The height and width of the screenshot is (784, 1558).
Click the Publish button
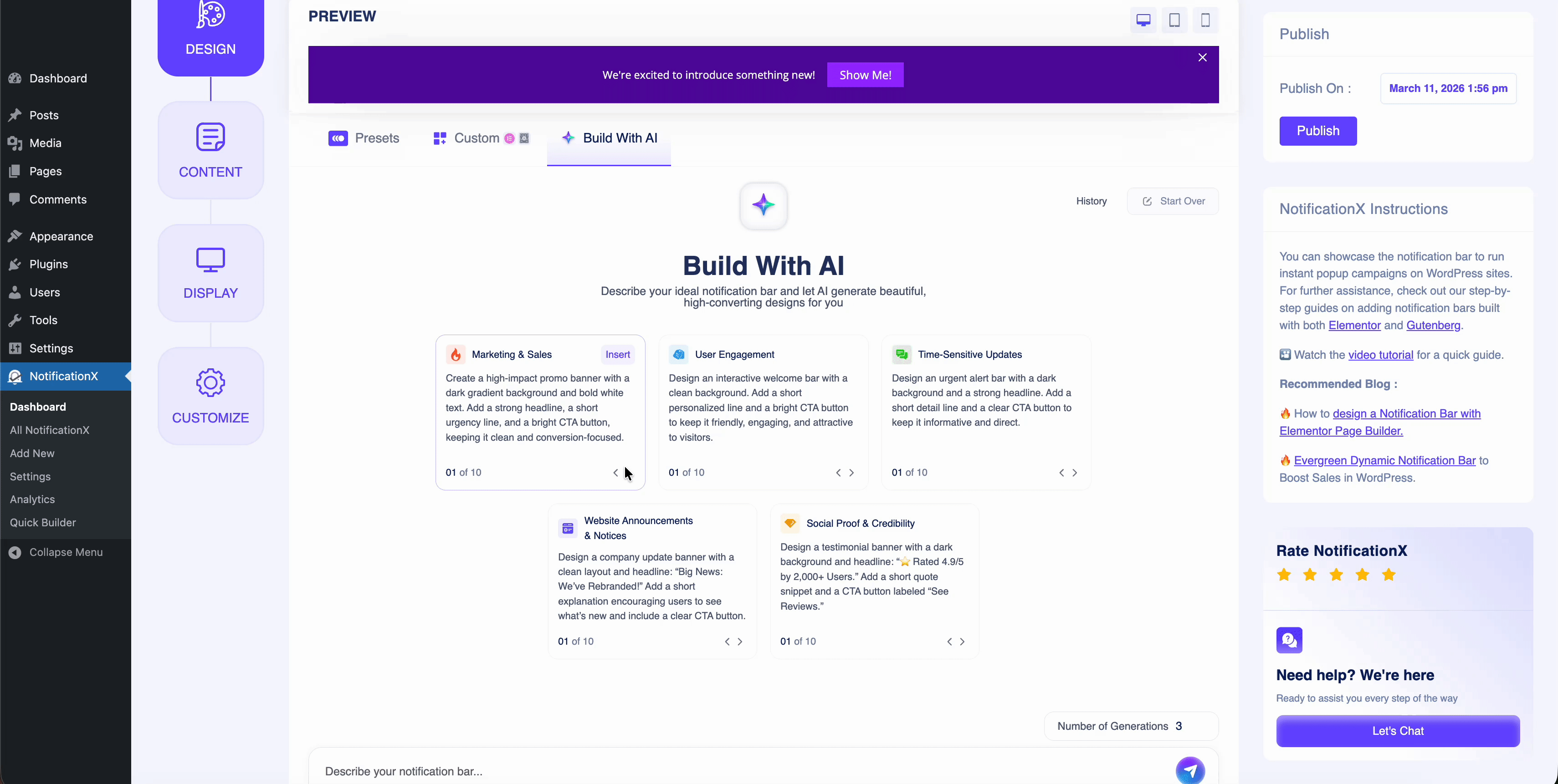click(x=1318, y=131)
